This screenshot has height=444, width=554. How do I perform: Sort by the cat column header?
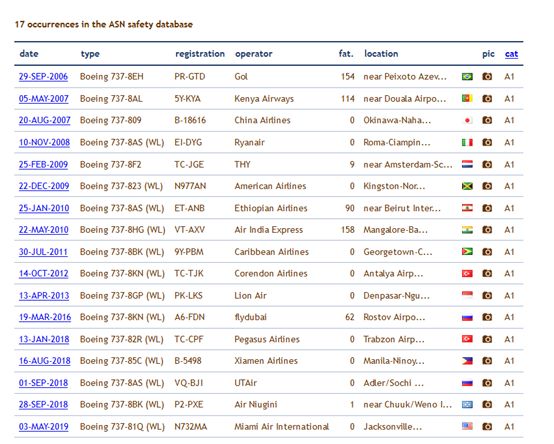click(511, 54)
